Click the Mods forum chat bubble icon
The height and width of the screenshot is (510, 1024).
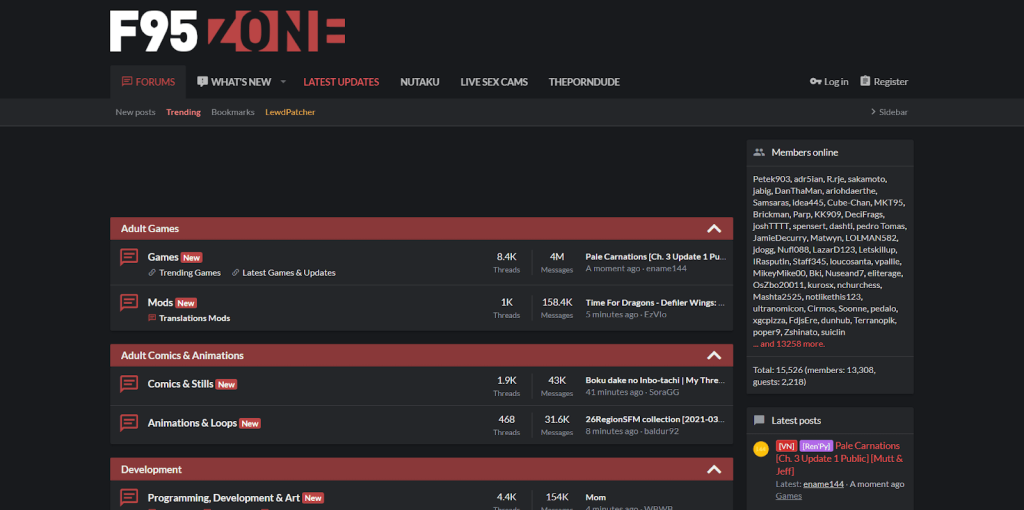[129, 302]
